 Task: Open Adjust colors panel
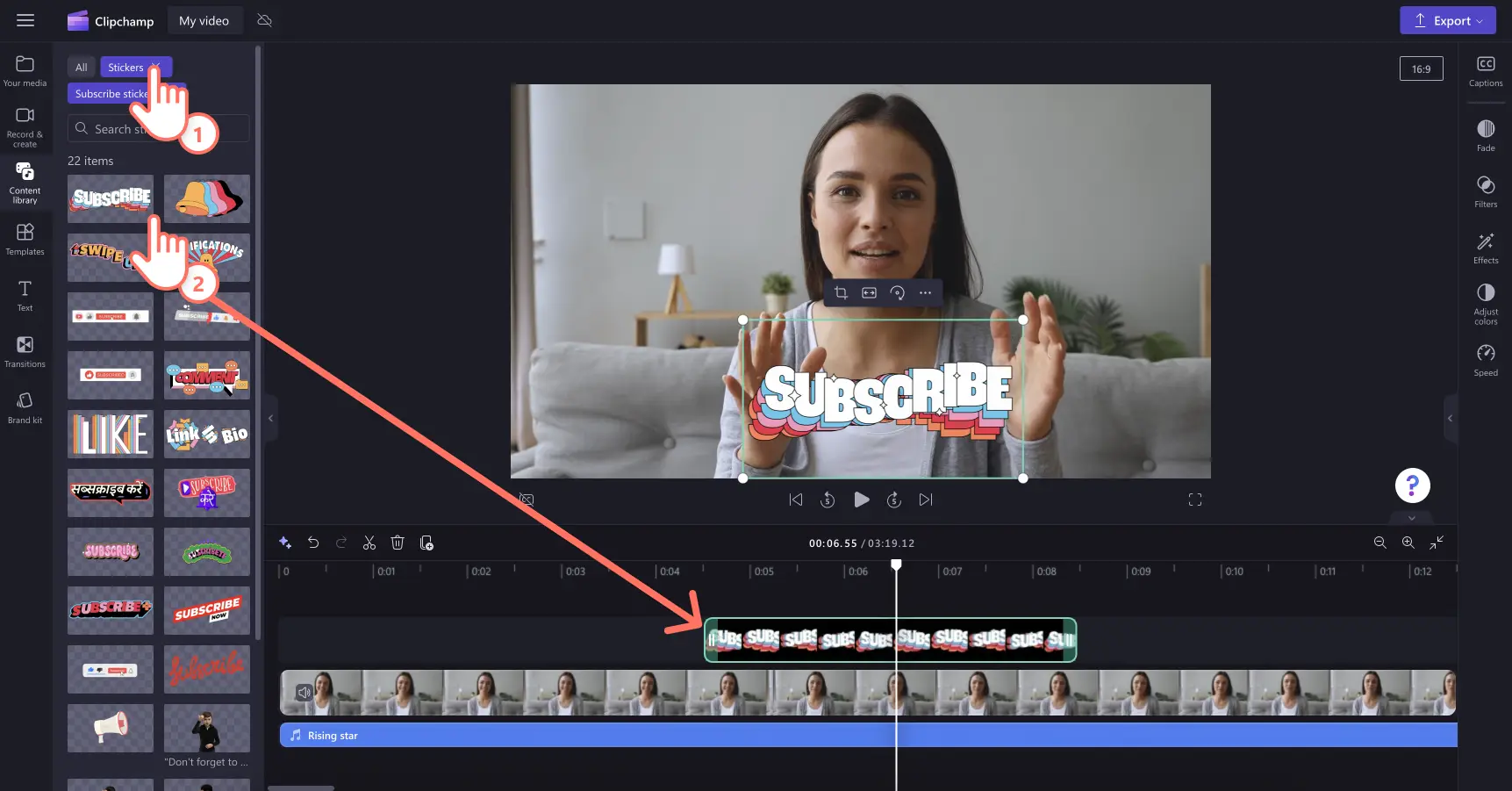[1486, 304]
